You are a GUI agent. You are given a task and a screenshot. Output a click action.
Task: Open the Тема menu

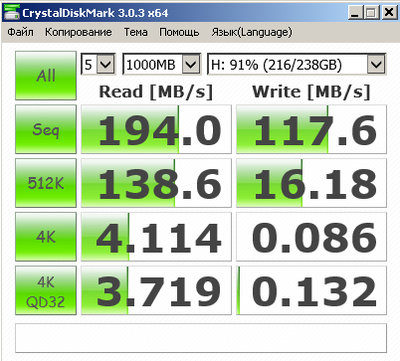pos(136,32)
